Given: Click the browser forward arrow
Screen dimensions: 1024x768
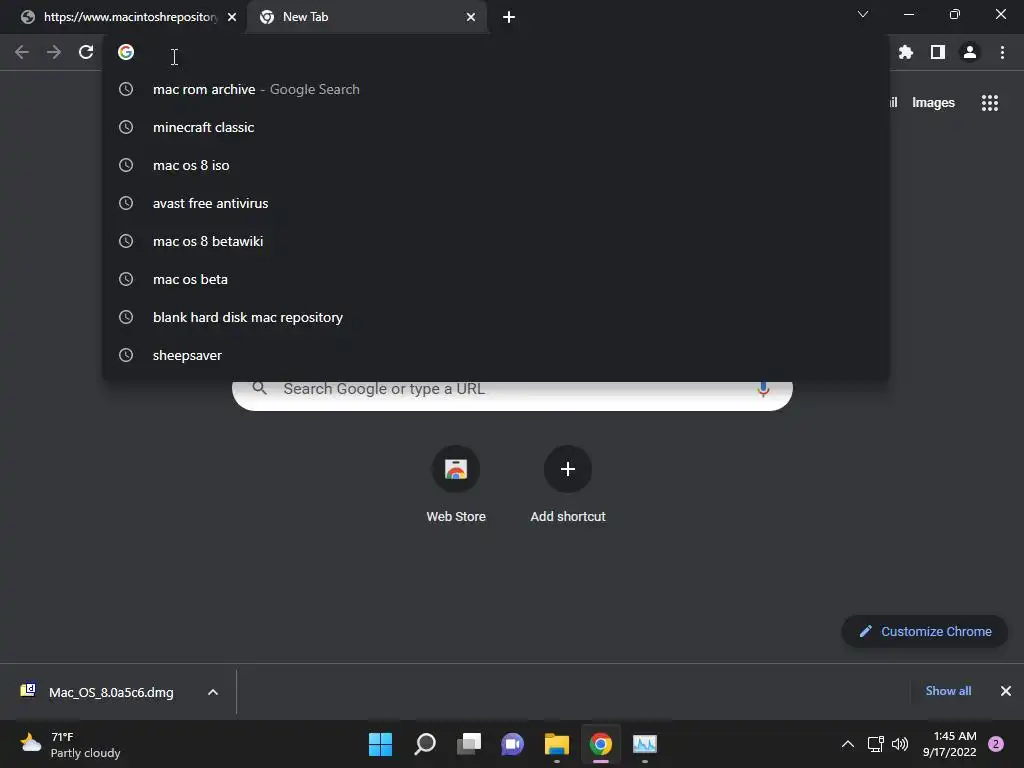Looking at the screenshot, I should click(x=54, y=52).
